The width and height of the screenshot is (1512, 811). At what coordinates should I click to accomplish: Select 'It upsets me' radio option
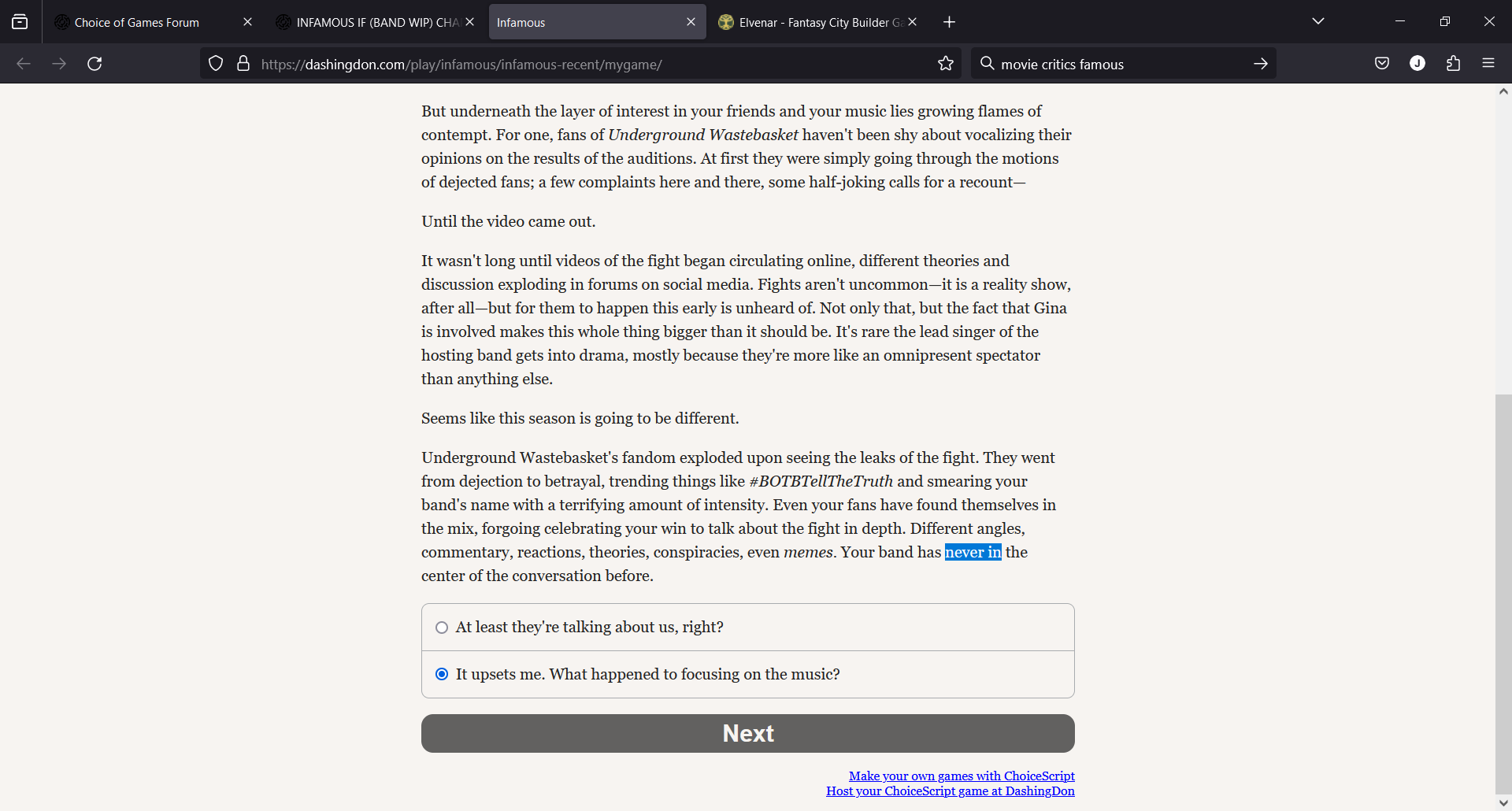[x=748, y=675]
